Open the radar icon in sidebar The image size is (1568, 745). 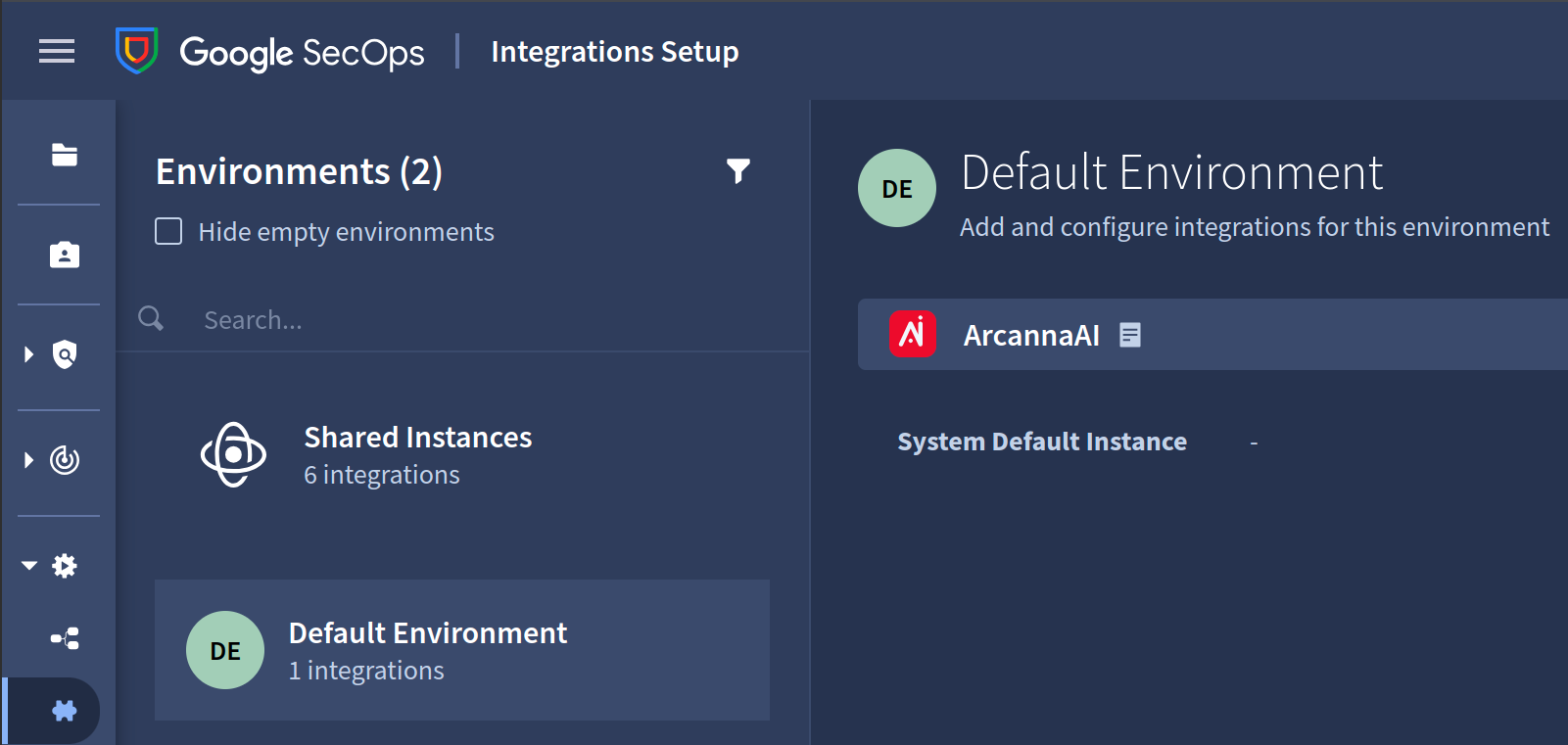click(65, 460)
